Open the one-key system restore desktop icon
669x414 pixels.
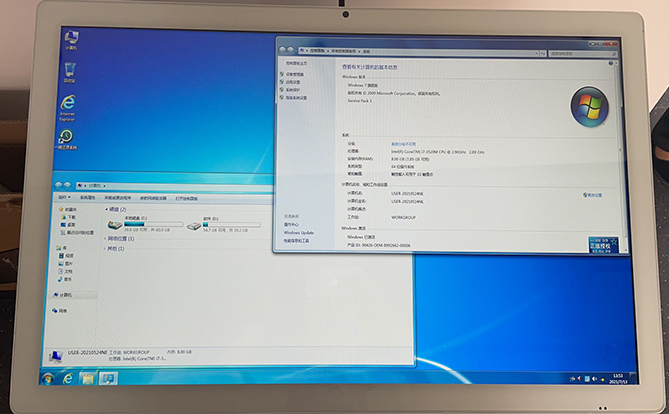tap(66, 139)
